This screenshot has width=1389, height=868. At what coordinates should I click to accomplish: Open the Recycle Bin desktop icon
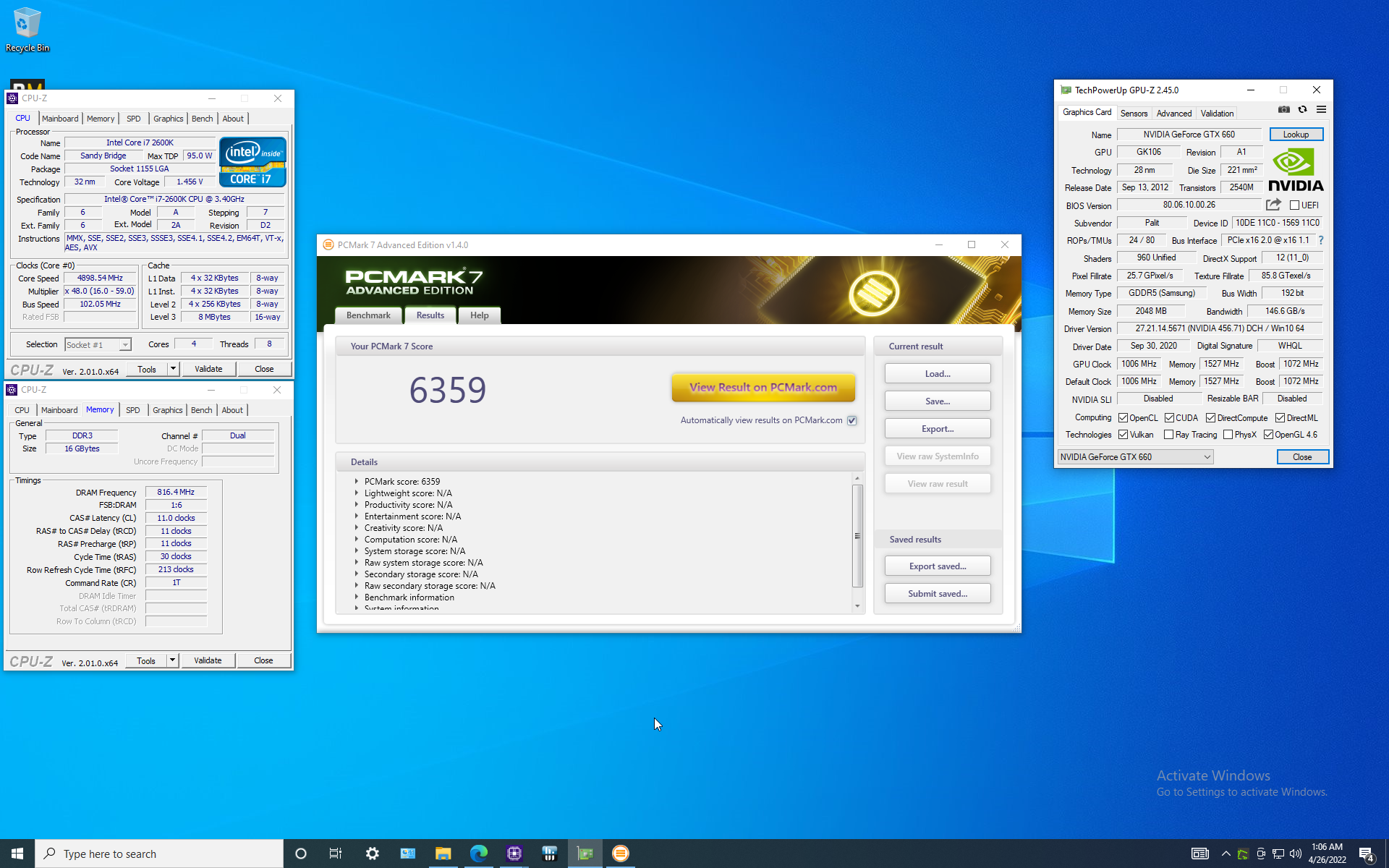point(27,29)
